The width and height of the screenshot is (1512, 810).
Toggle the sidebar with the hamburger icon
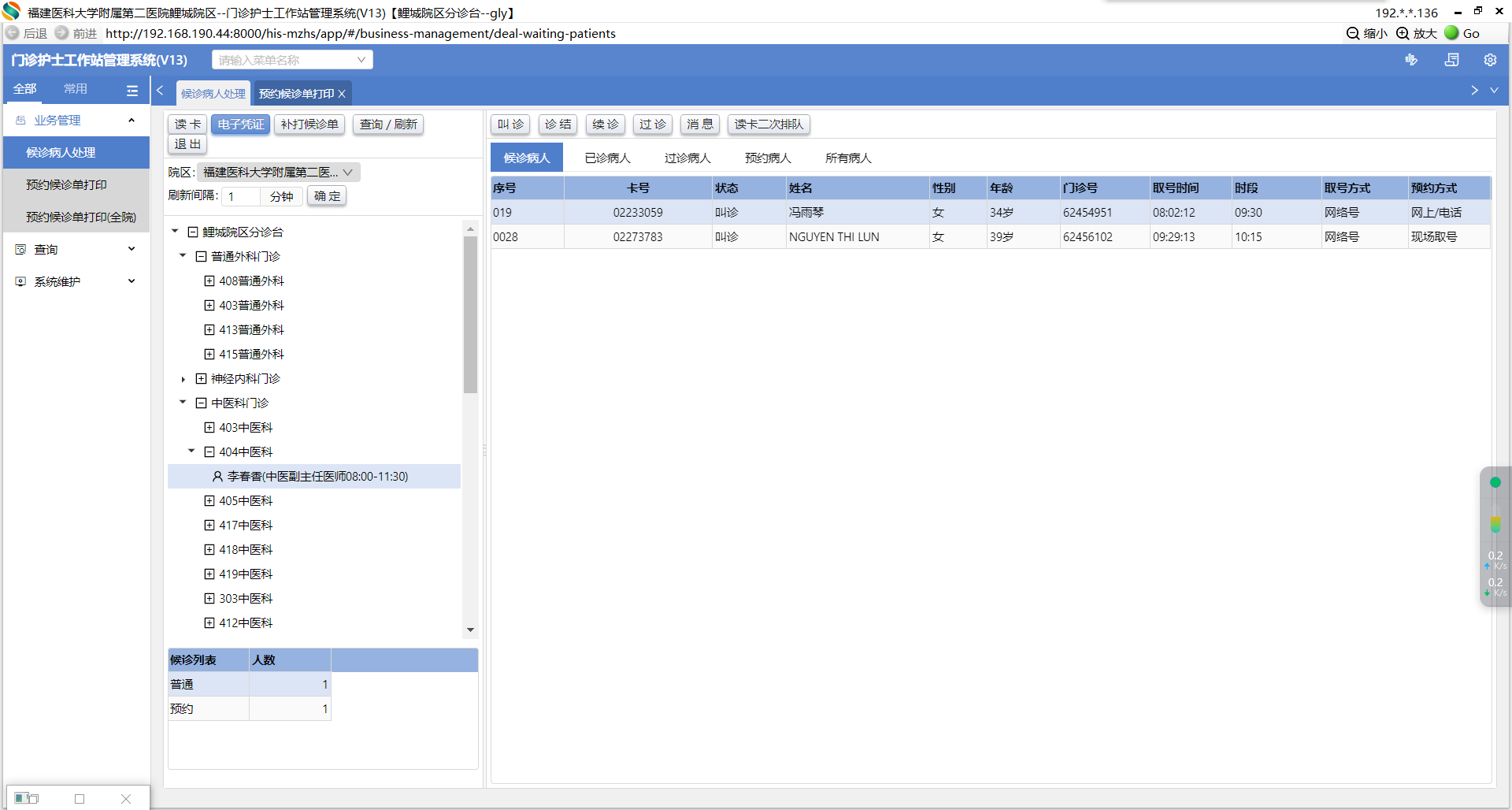132,91
